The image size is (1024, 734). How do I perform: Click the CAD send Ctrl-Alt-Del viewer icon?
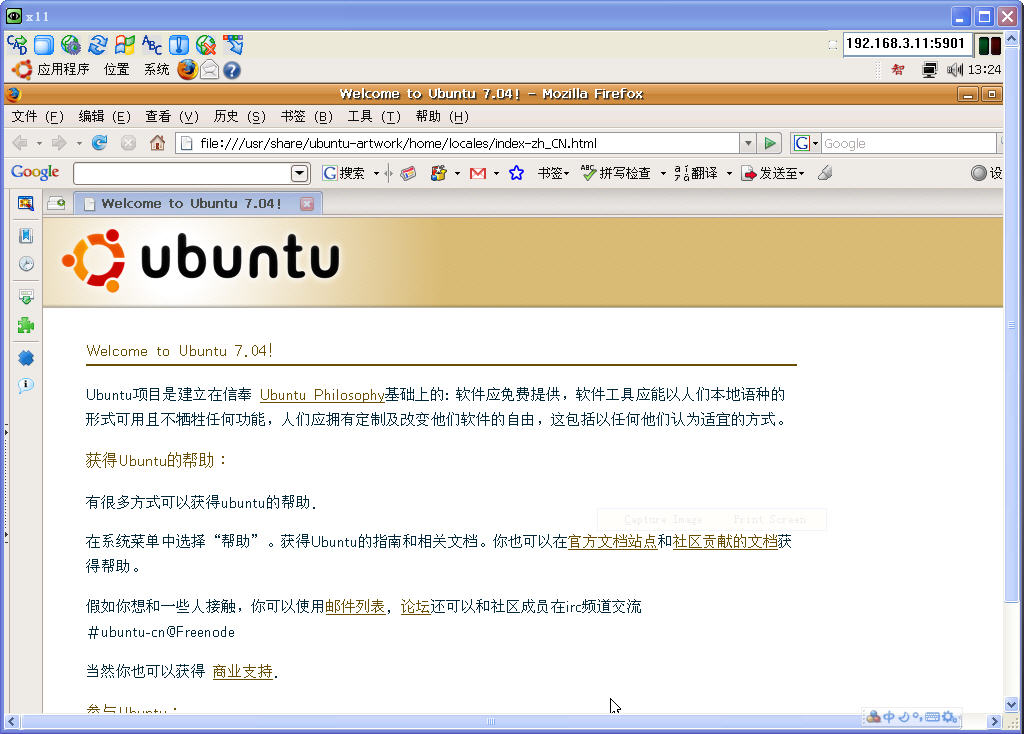[17, 44]
